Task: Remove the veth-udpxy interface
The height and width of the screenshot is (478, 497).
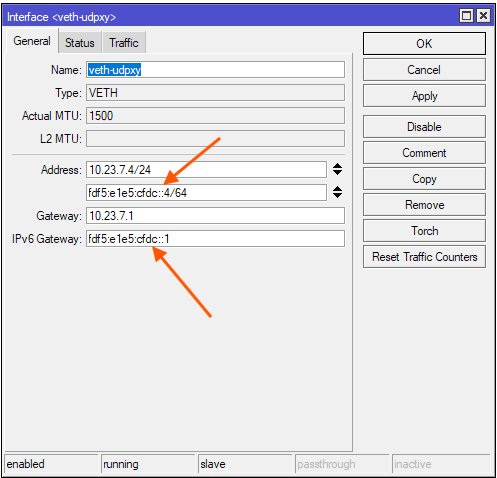Action: pyautogui.click(x=424, y=205)
